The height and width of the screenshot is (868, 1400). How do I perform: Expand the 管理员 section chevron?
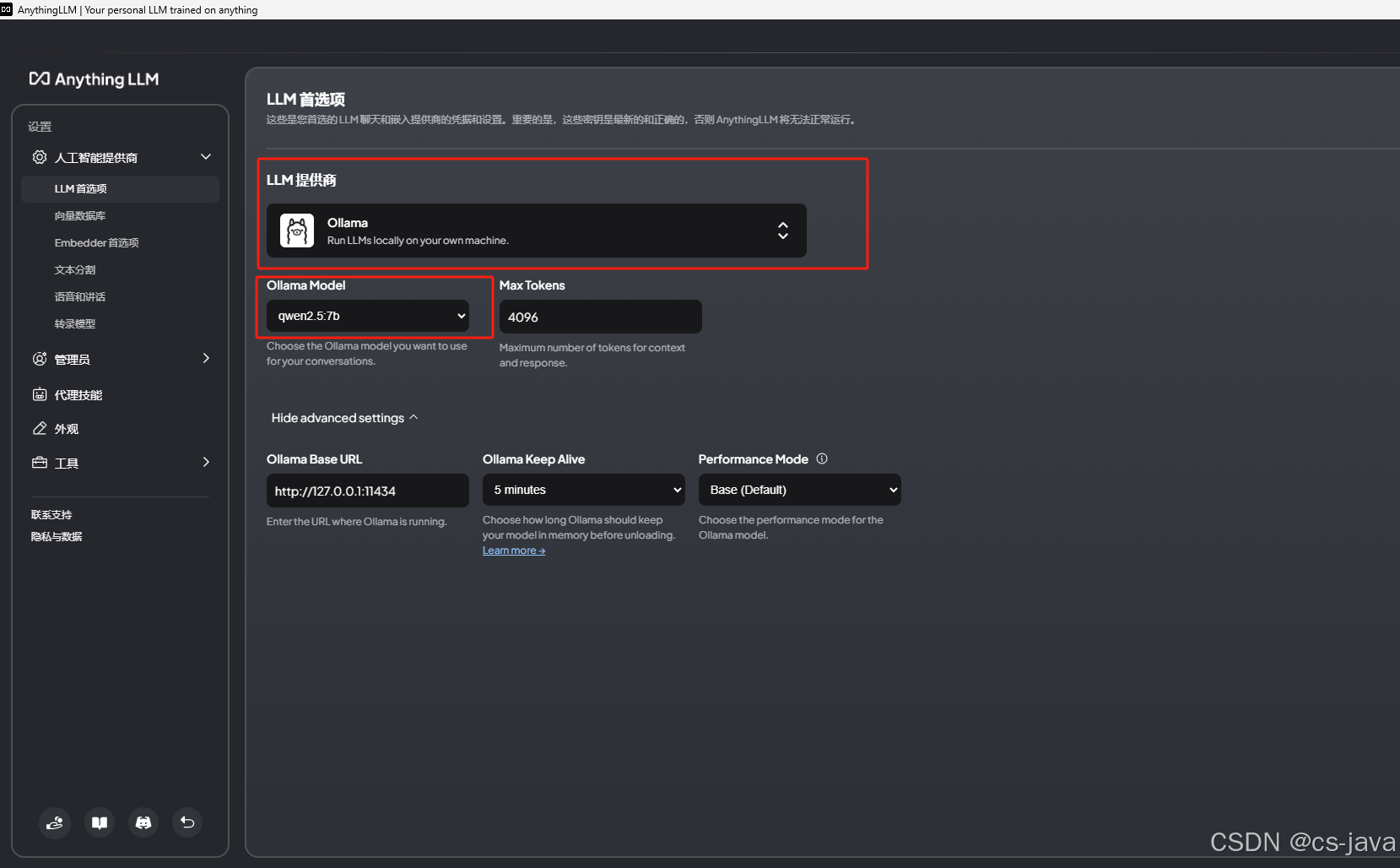[x=206, y=358]
